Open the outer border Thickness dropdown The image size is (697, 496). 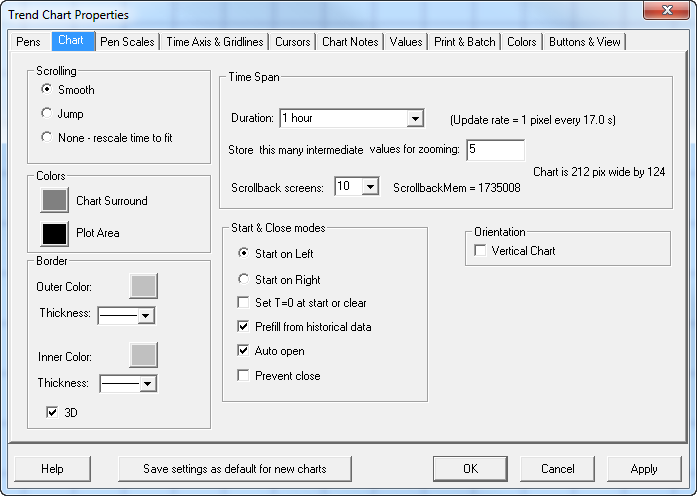(x=146, y=315)
